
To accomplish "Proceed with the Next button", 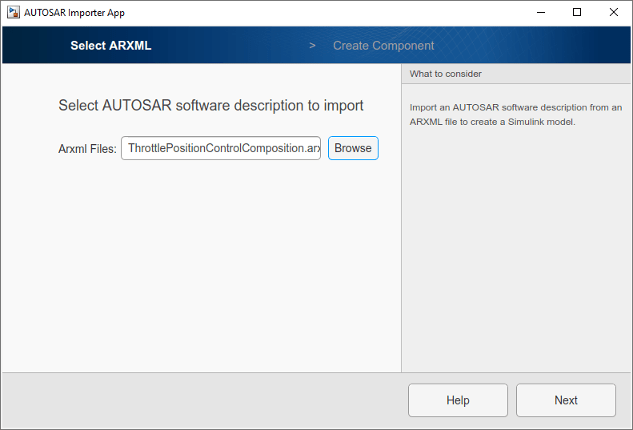I will click(x=566, y=400).
